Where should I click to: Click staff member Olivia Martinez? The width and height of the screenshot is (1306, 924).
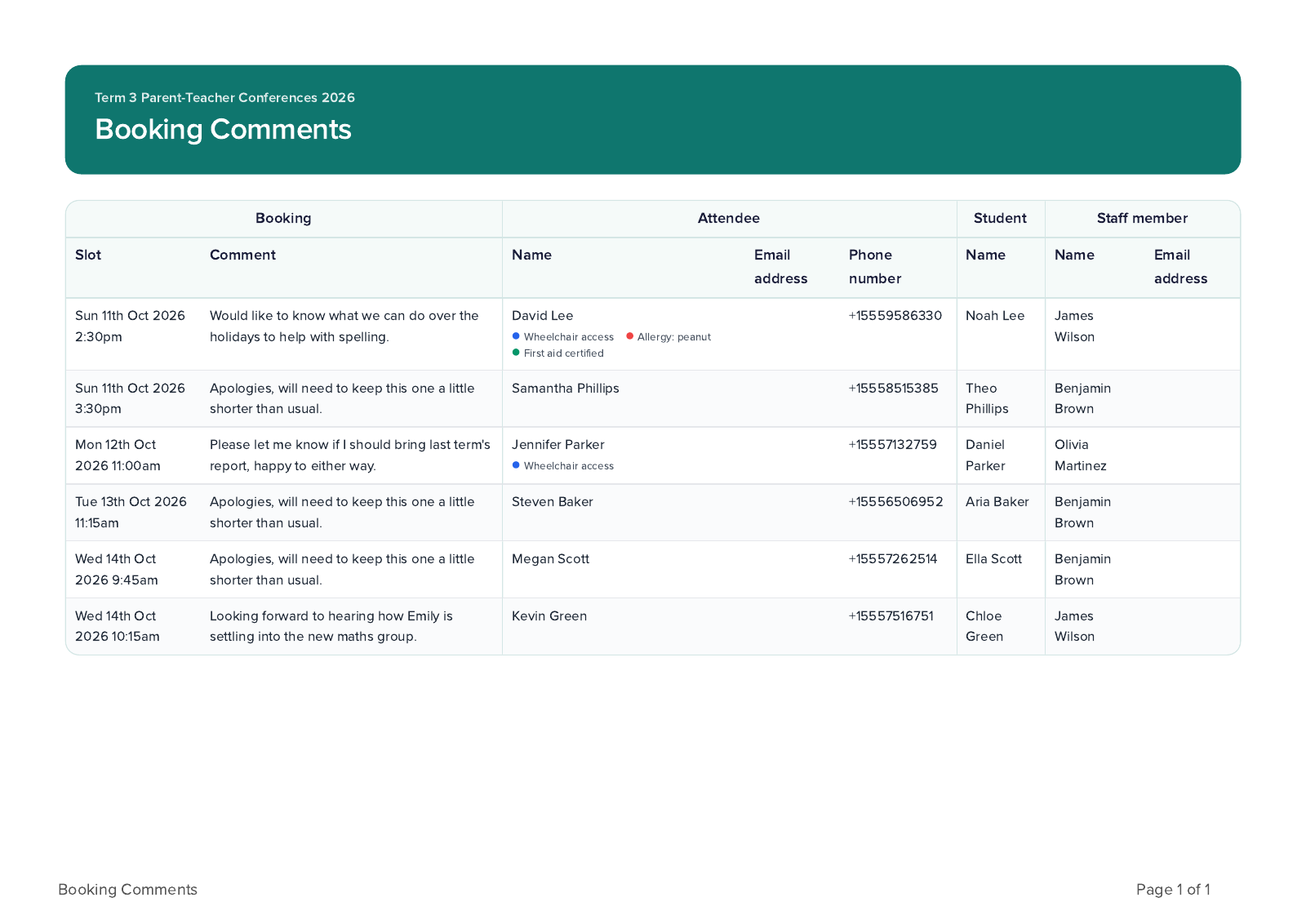pos(1081,455)
